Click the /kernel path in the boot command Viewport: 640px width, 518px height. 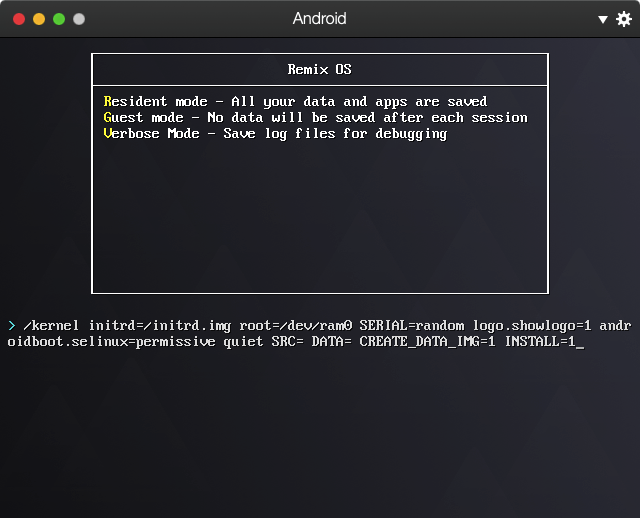[51, 326]
